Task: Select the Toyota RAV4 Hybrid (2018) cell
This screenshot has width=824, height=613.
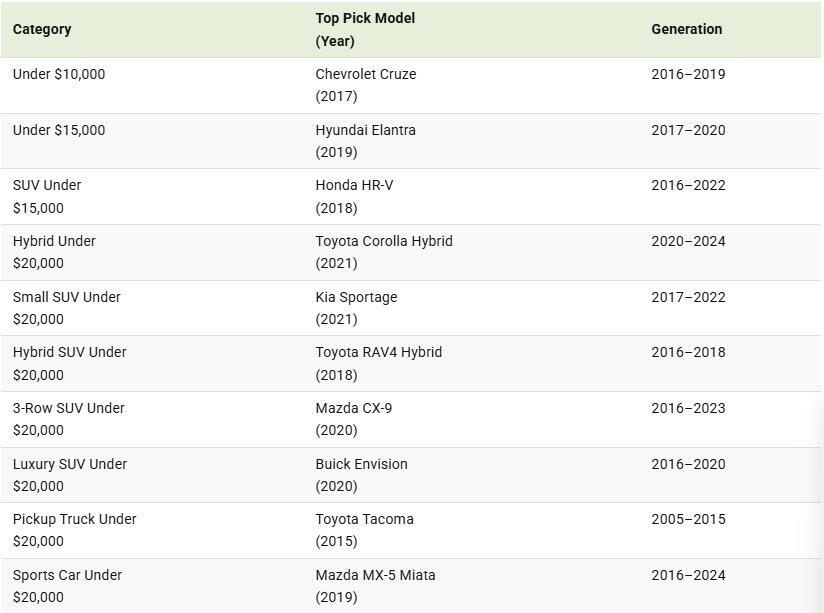Action: 378,363
